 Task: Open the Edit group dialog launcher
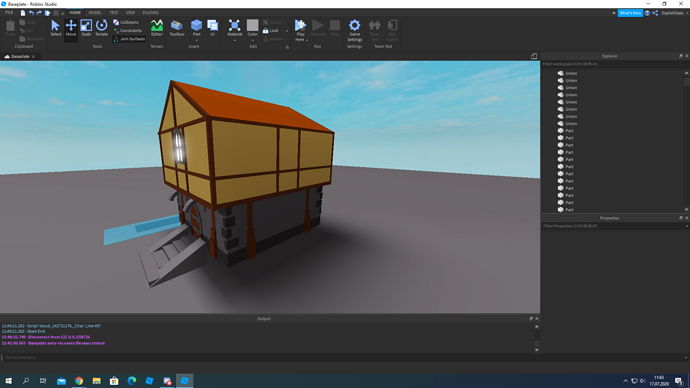point(287,47)
